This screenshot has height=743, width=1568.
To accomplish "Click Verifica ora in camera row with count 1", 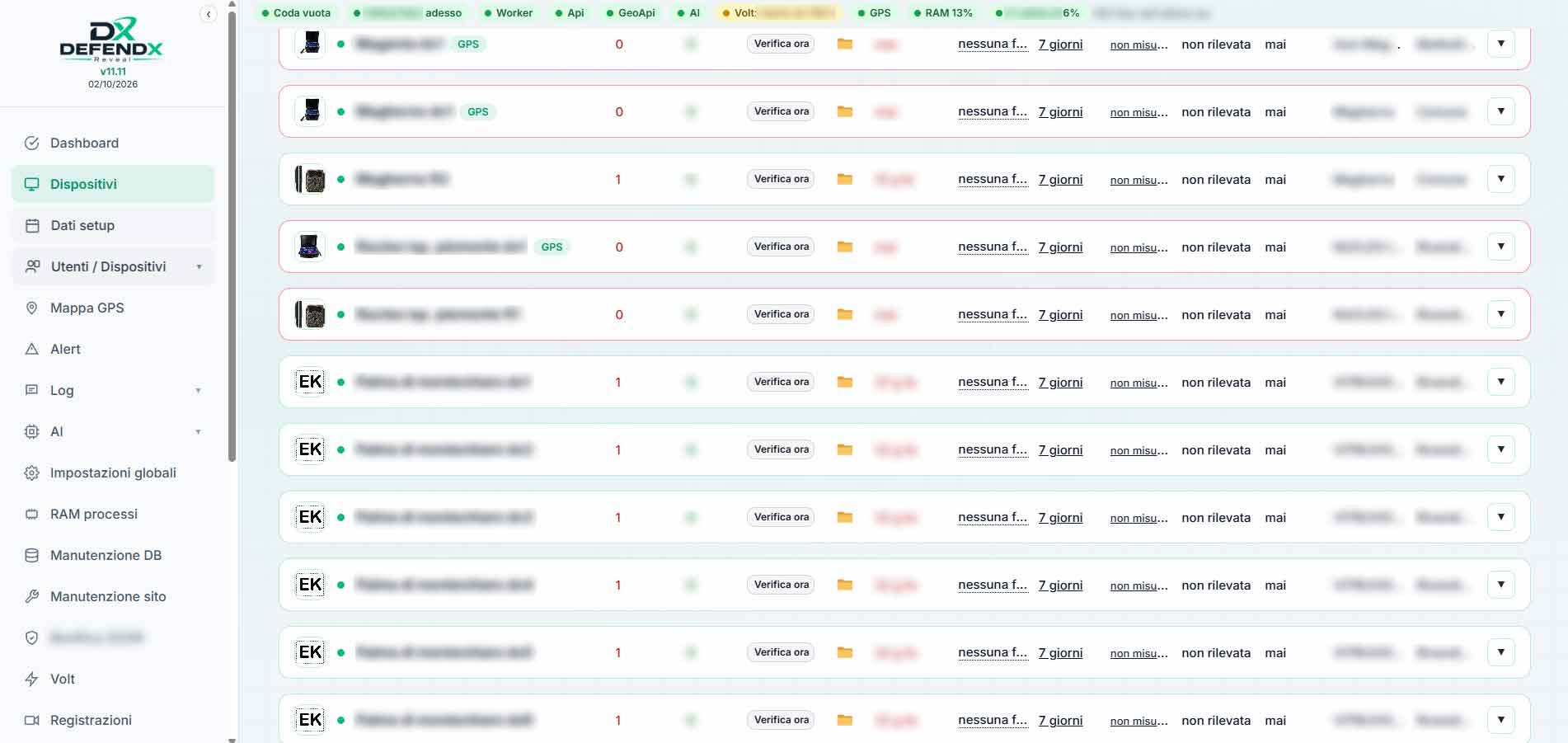I will [x=781, y=179].
